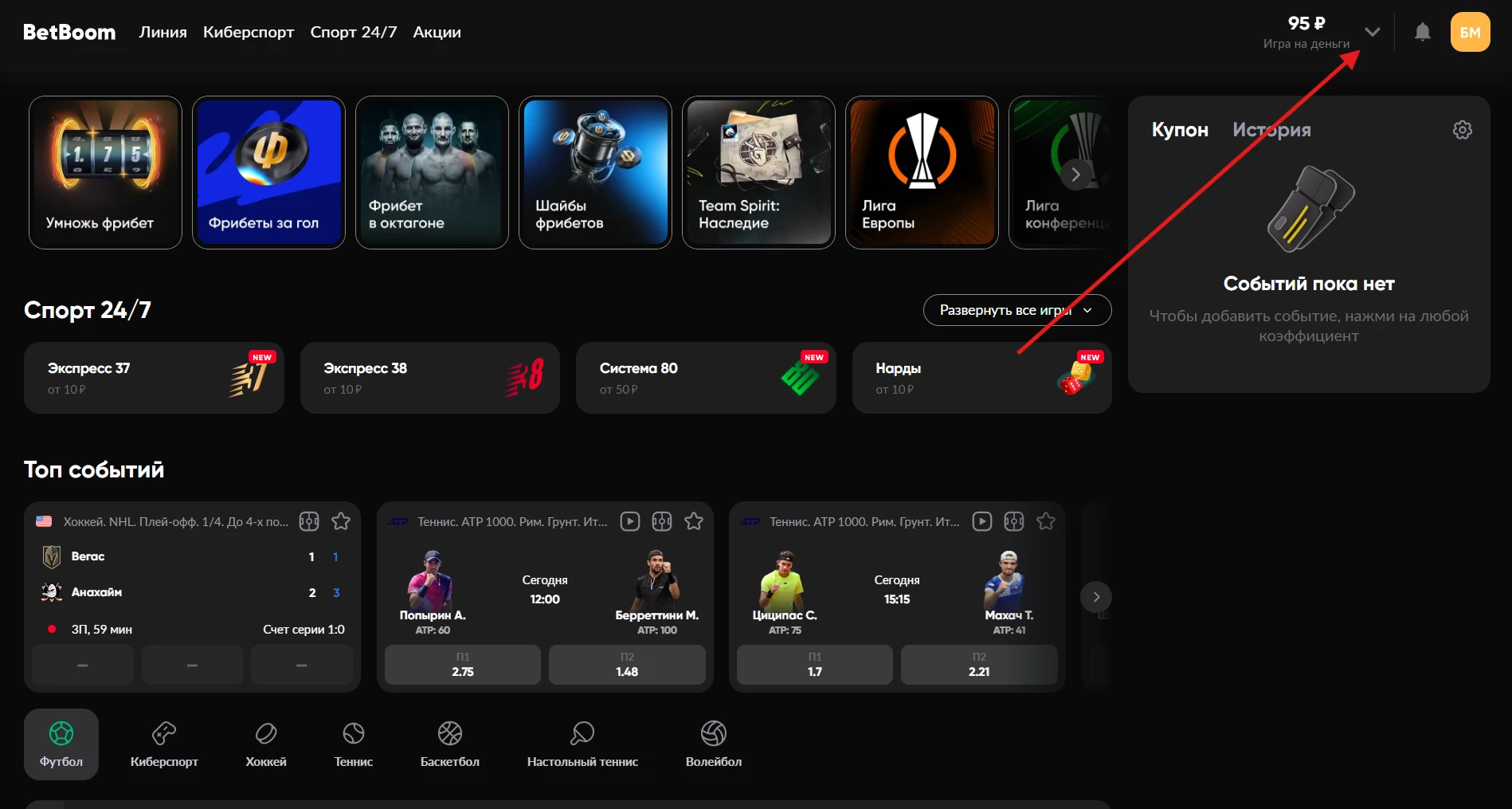Bet on П1 at 2.75
This screenshot has width=1512, height=809.
[x=463, y=665]
